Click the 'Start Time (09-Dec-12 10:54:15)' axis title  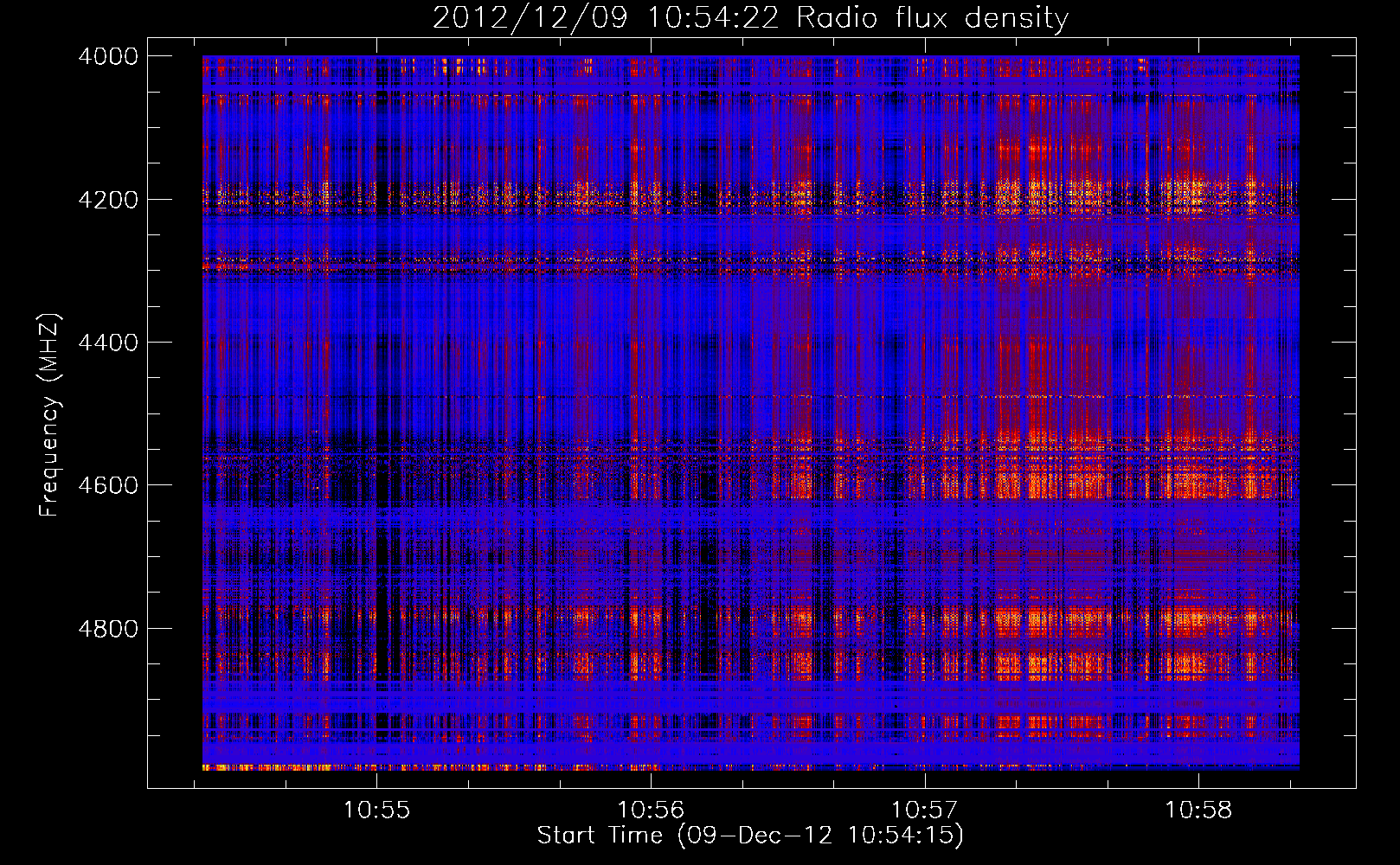click(x=750, y=836)
